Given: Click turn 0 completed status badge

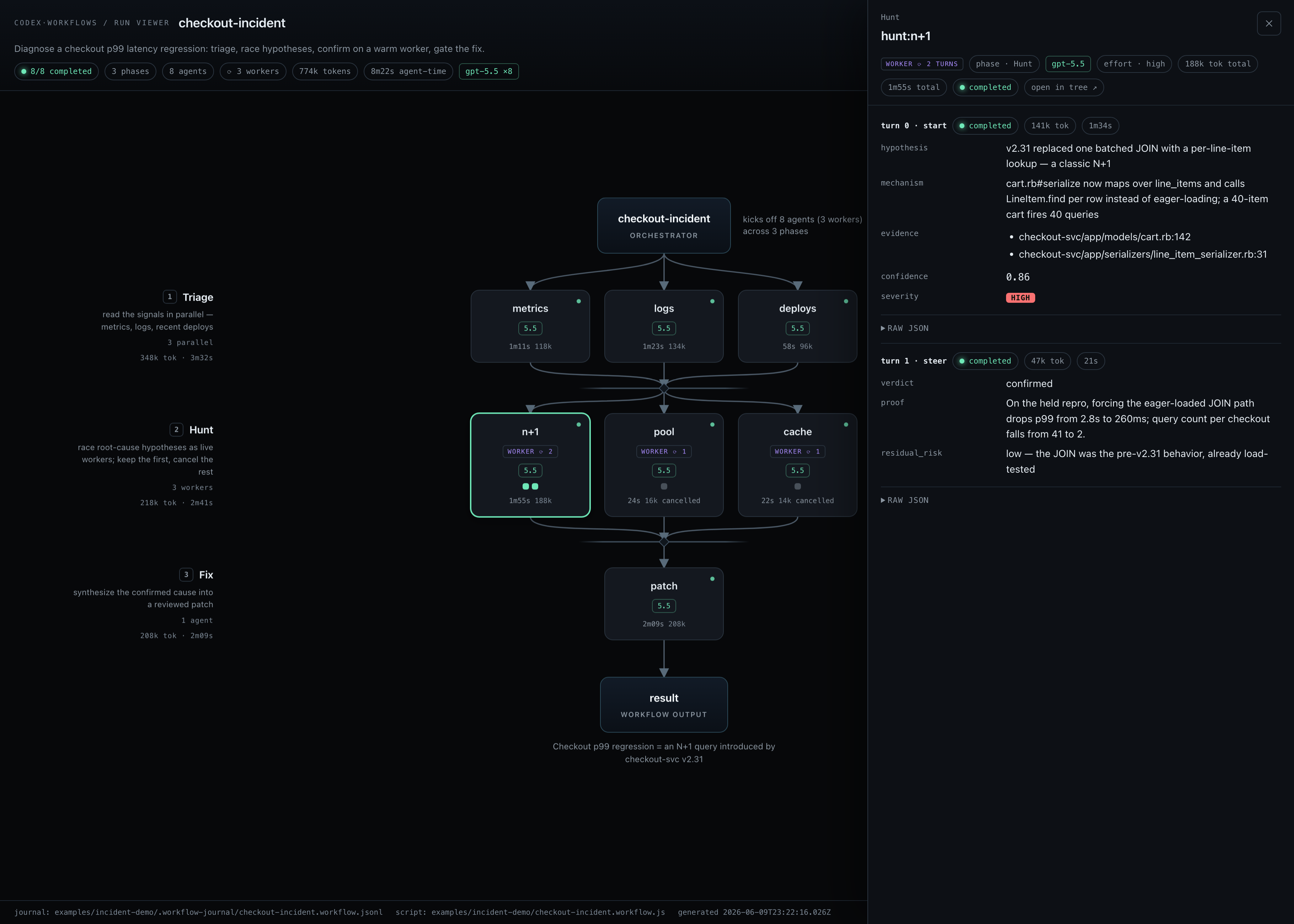Looking at the screenshot, I should click(x=985, y=126).
